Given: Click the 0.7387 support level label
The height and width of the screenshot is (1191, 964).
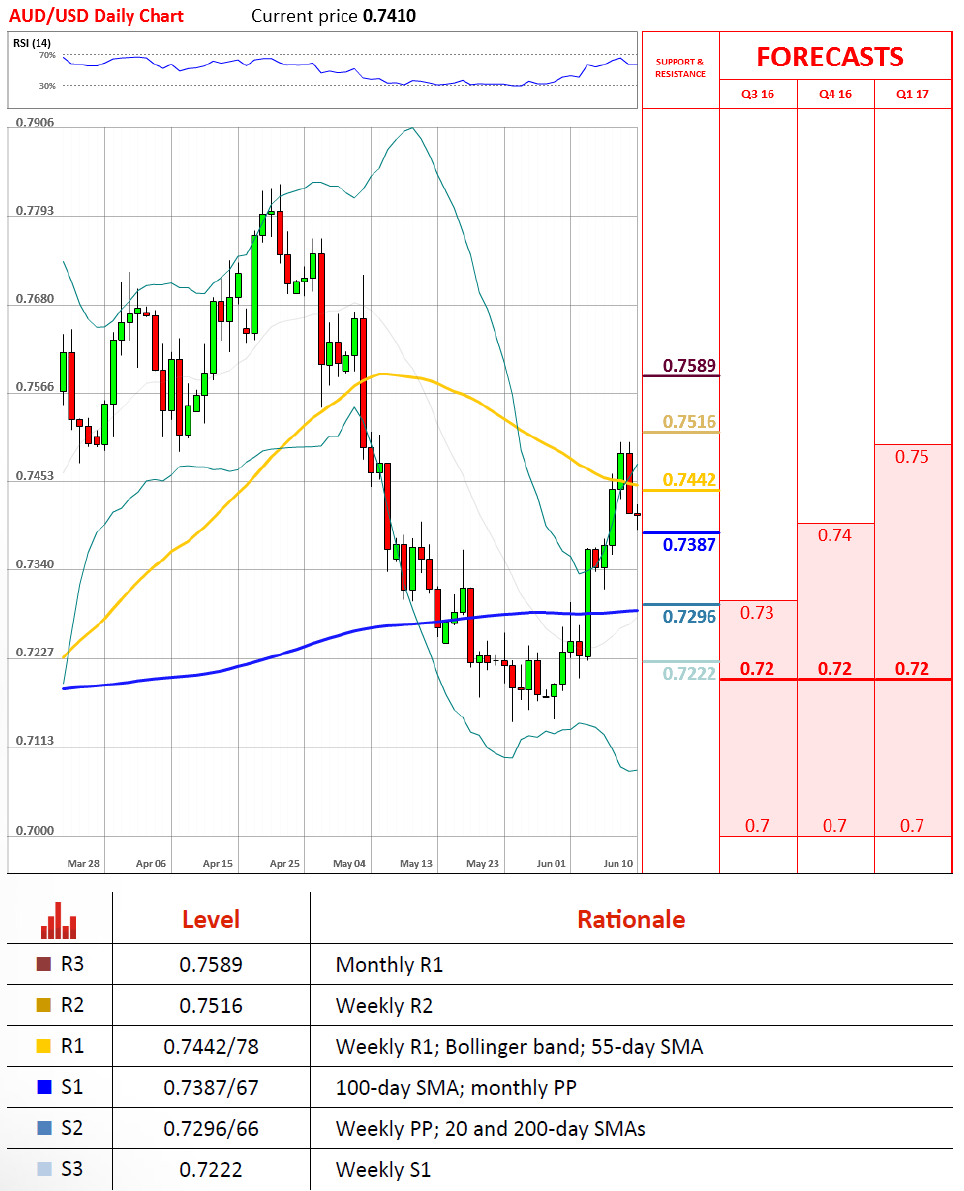Looking at the screenshot, I should point(689,545).
